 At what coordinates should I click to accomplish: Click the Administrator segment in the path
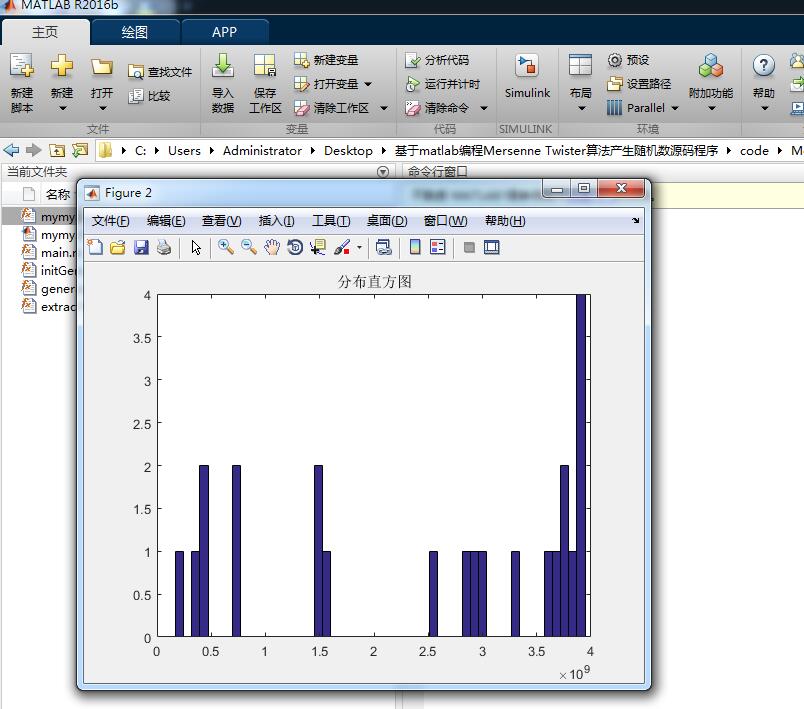(x=262, y=151)
